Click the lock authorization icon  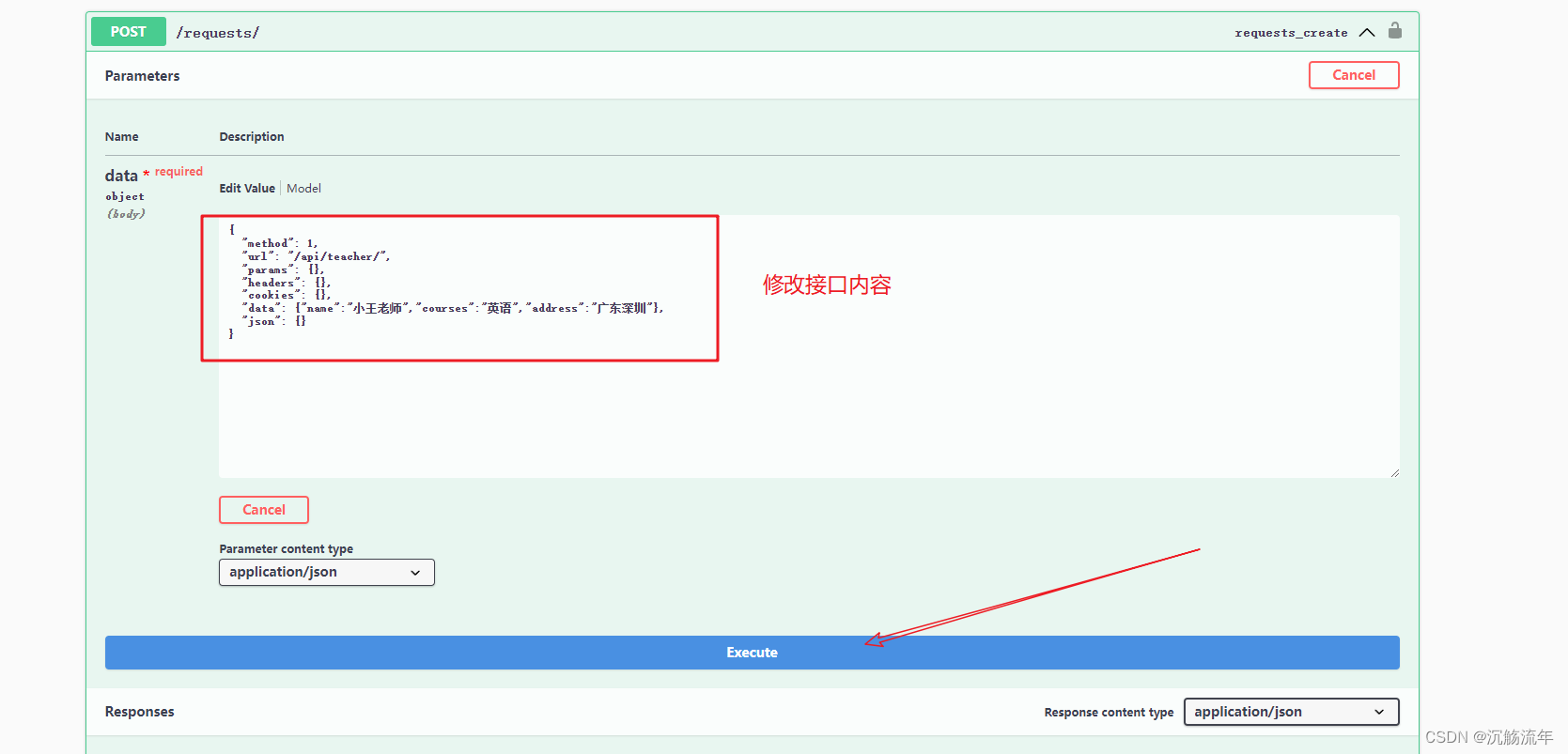click(x=1395, y=31)
